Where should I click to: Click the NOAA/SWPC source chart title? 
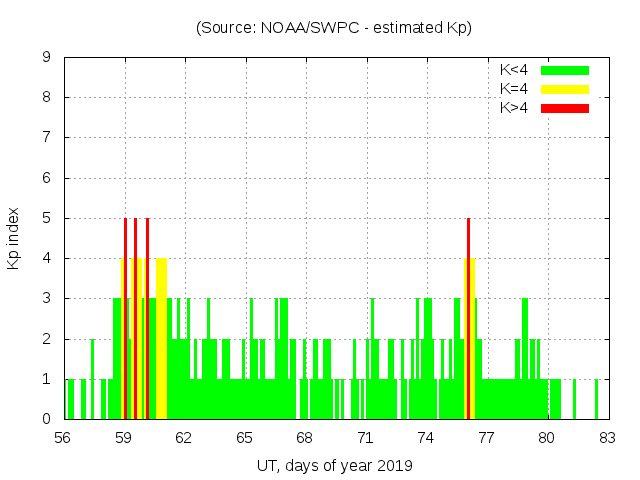tap(334, 28)
